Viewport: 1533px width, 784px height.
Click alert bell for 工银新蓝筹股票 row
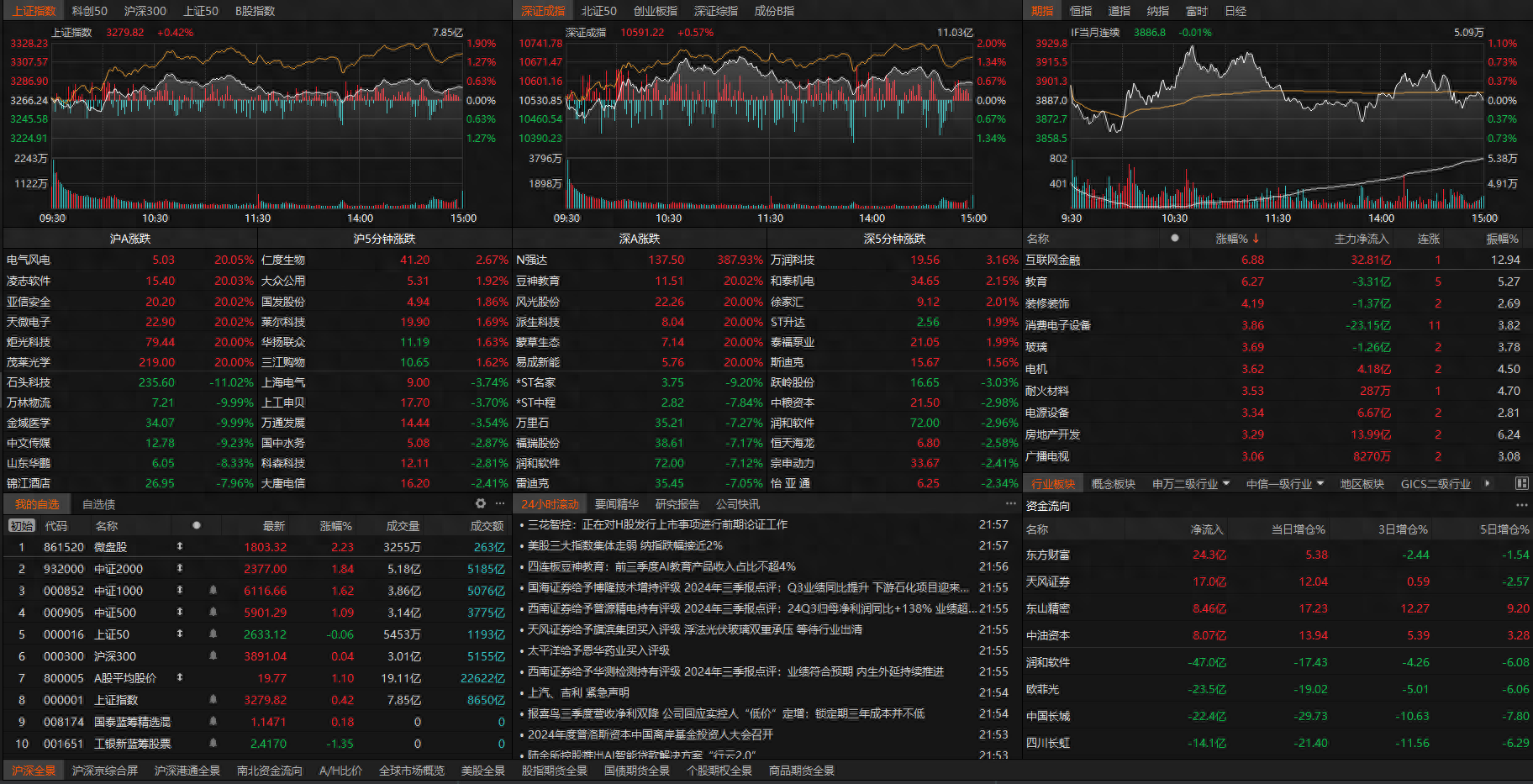[x=213, y=743]
